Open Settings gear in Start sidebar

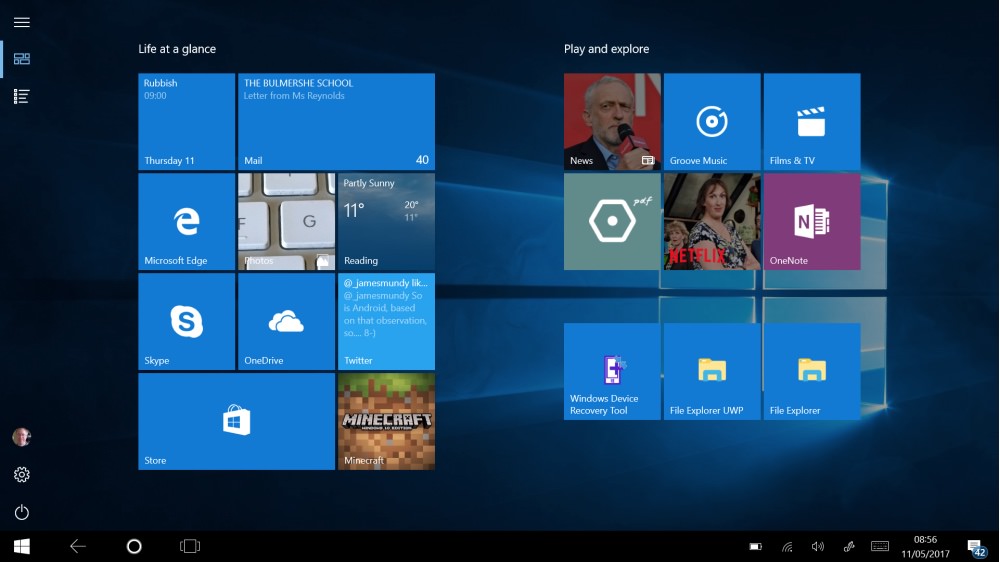(x=22, y=475)
